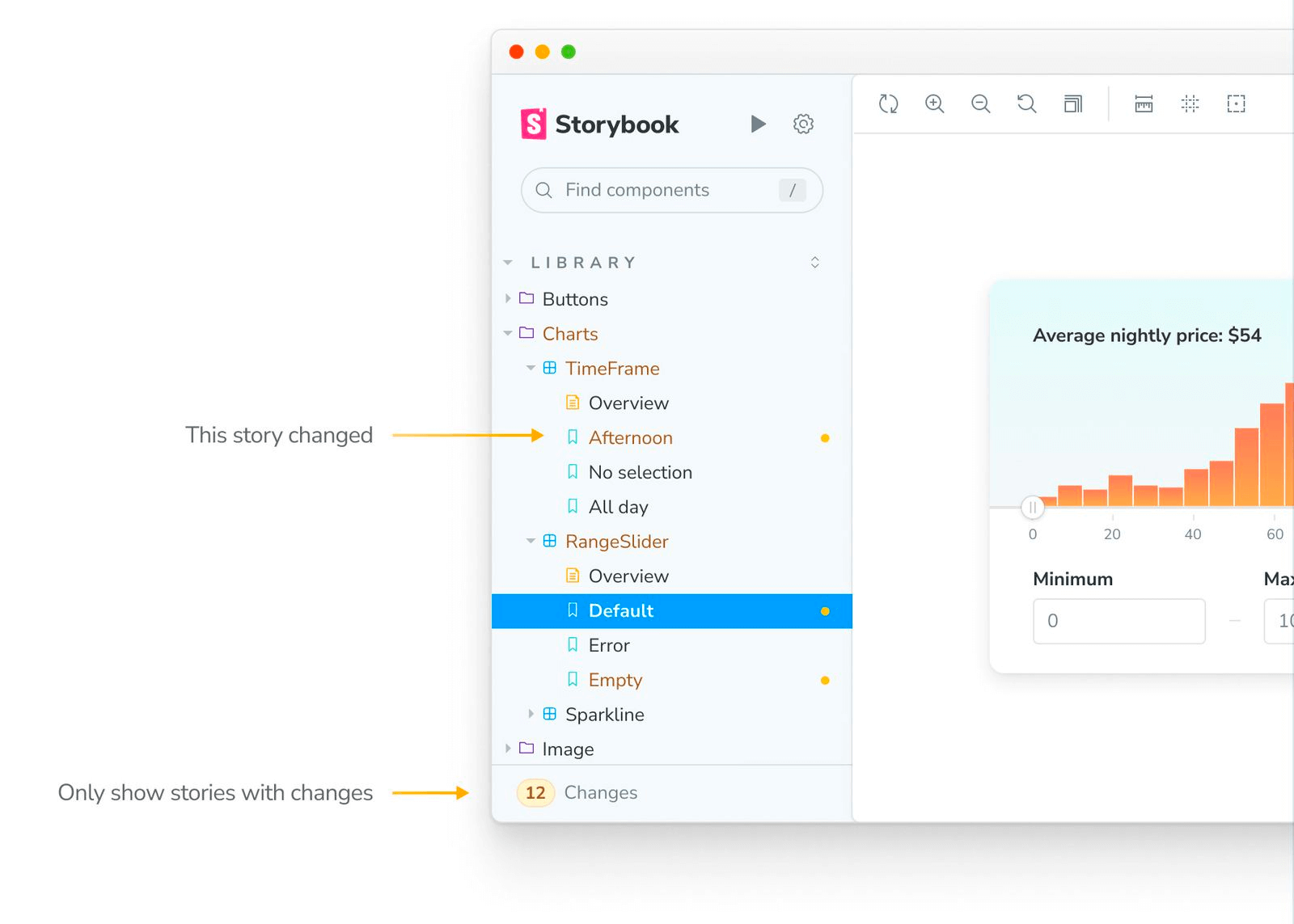Reset the canvas zoom level

click(1026, 103)
